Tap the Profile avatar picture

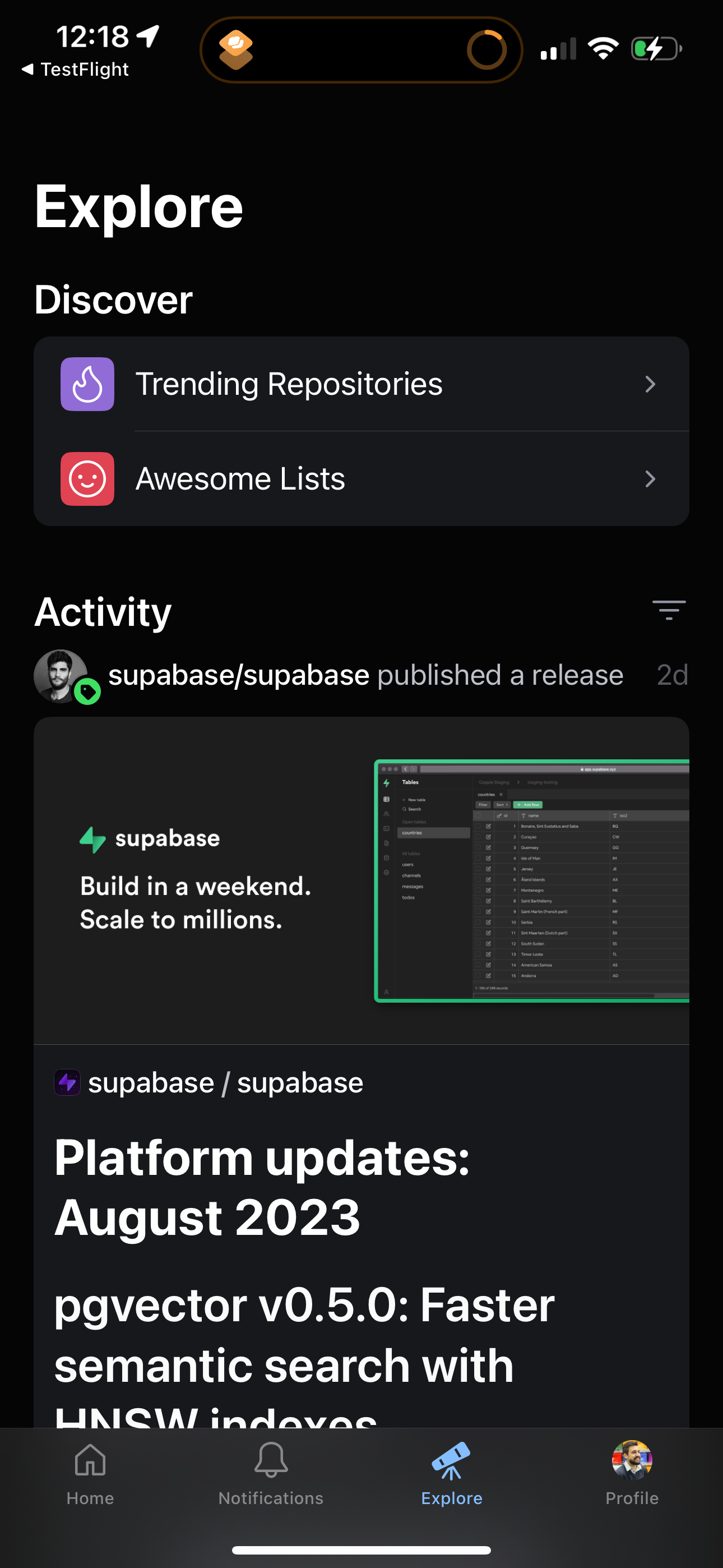(632, 1460)
